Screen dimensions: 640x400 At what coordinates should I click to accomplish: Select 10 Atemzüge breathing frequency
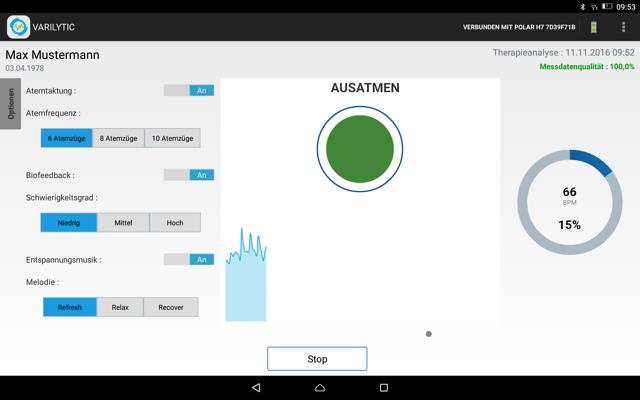click(x=172, y=138)
